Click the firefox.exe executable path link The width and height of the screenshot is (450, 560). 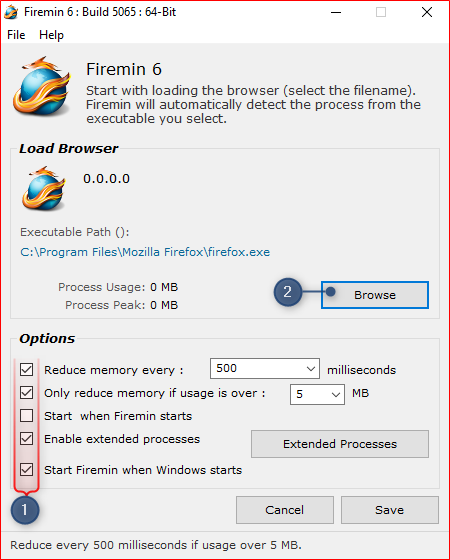[145, 252]
